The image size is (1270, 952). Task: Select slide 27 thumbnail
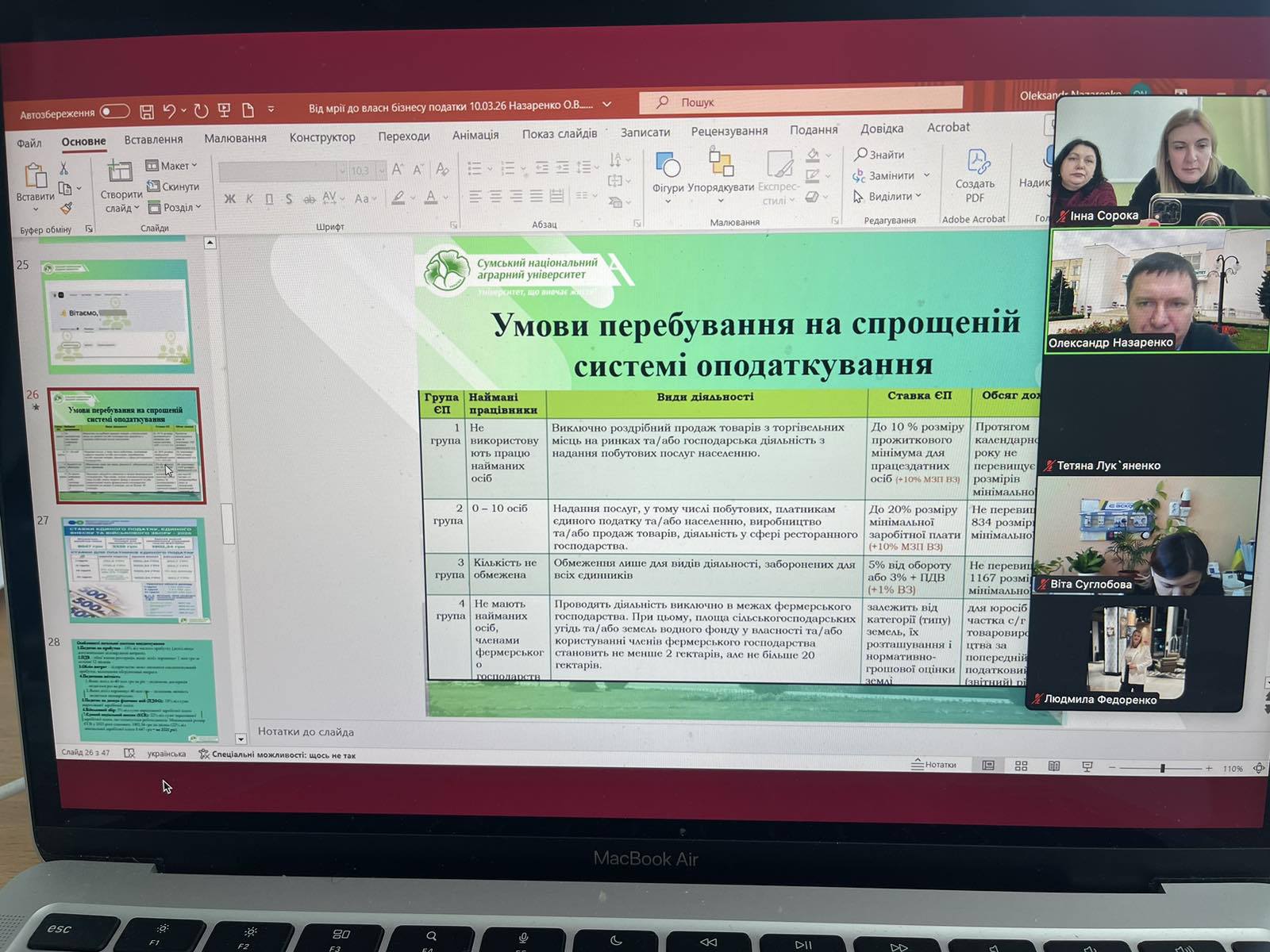tap(135, 570)
